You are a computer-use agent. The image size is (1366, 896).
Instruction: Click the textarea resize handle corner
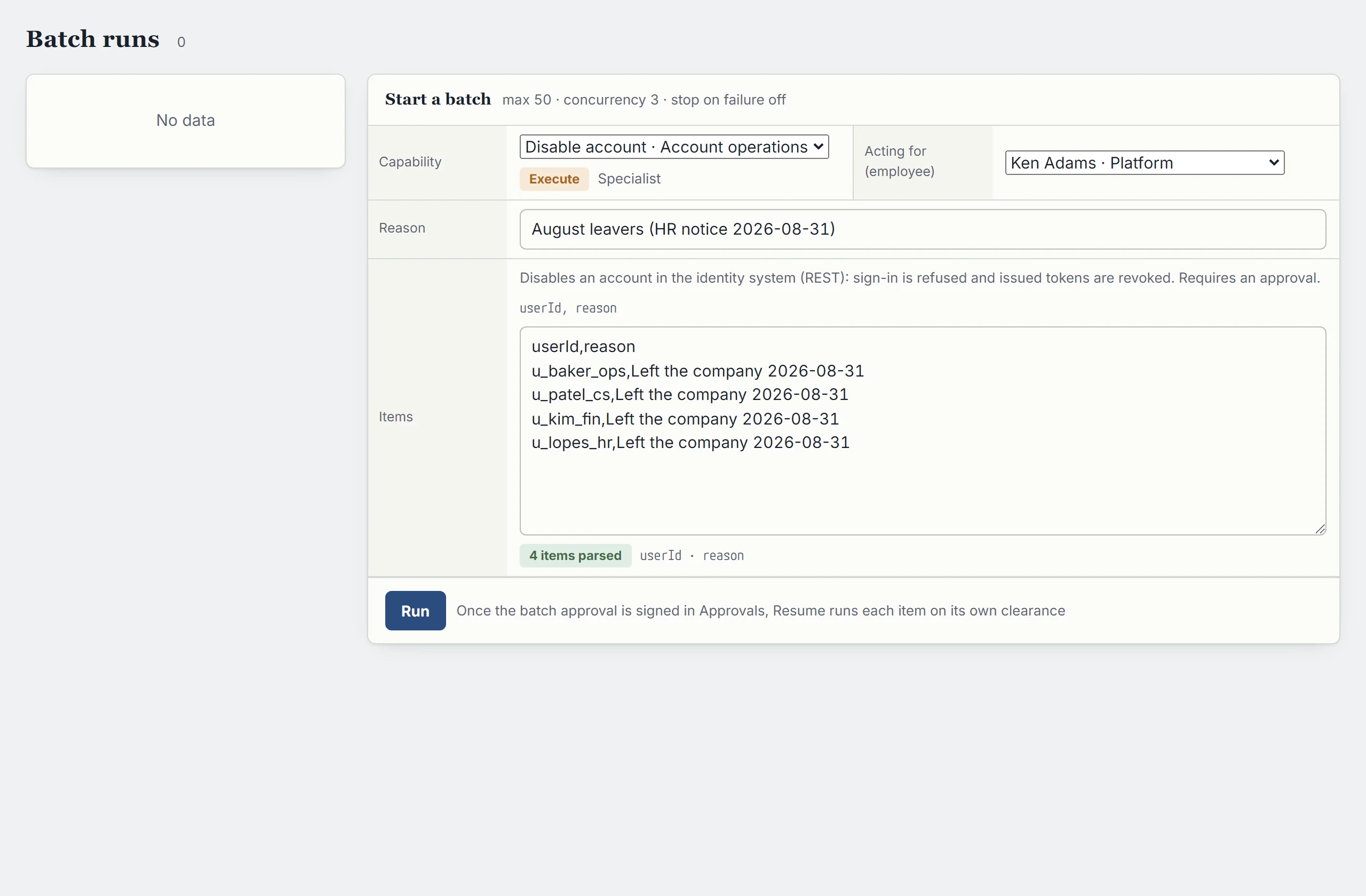[1320, 529]
